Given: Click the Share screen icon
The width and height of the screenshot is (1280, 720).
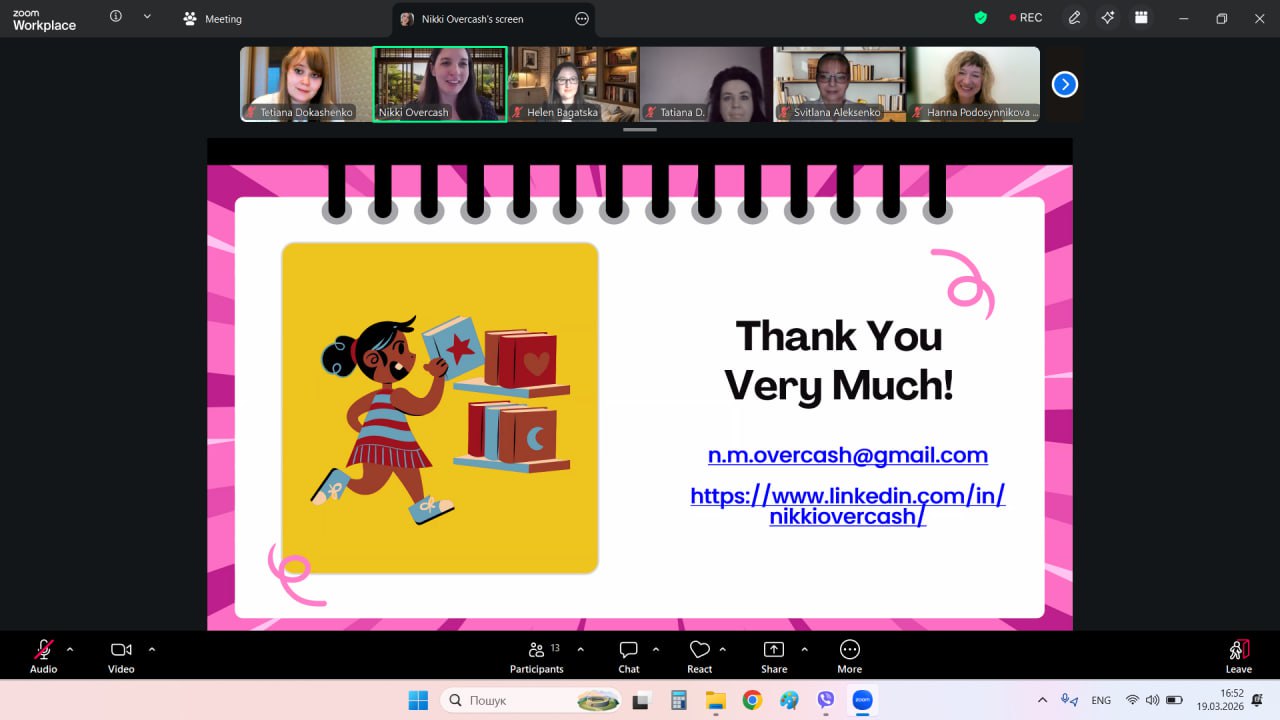Looking at the screenshot, I should (773, 650).
